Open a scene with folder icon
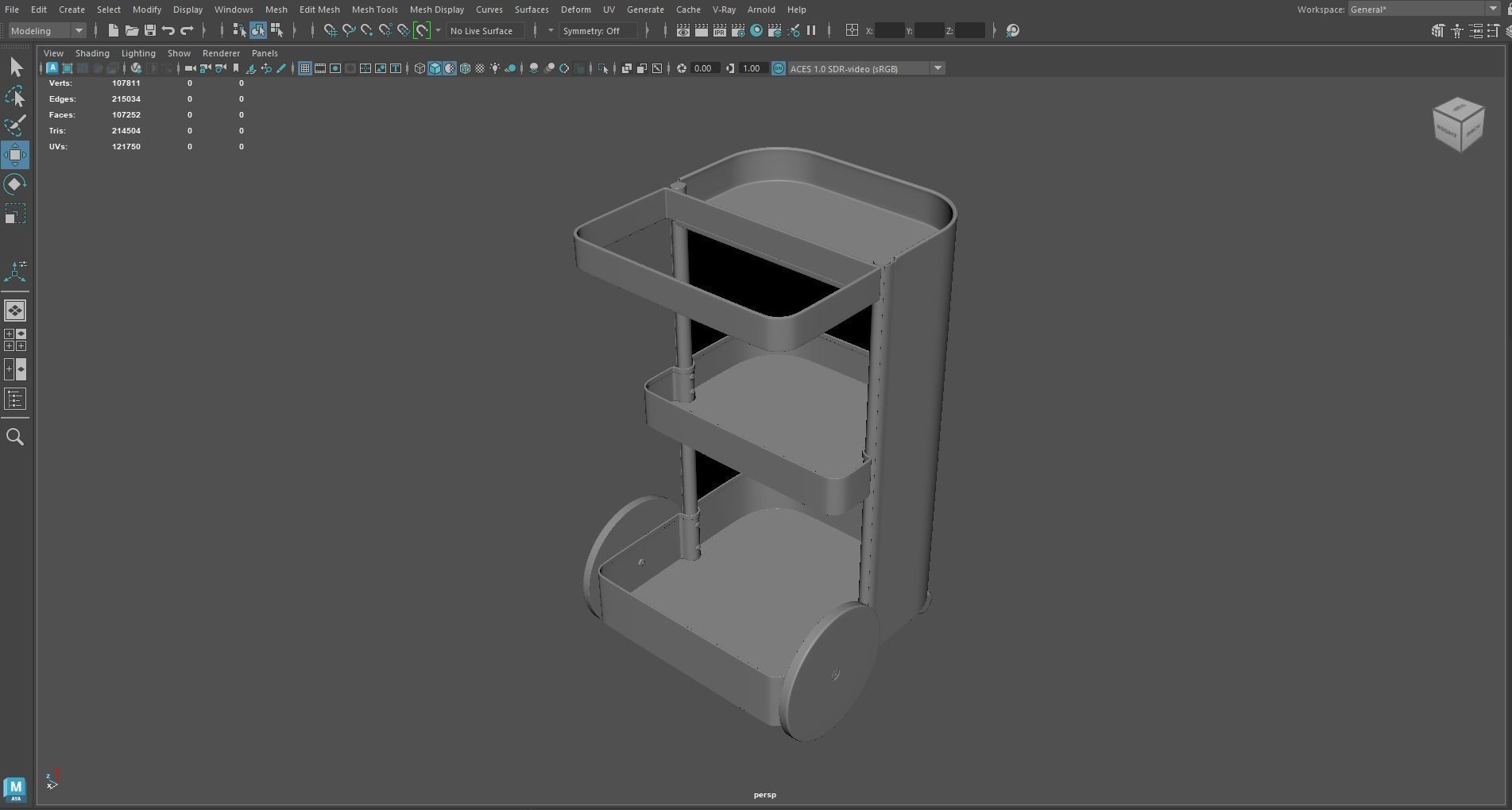The height and width of the screenshot is (810, 1512). point(131,30)
